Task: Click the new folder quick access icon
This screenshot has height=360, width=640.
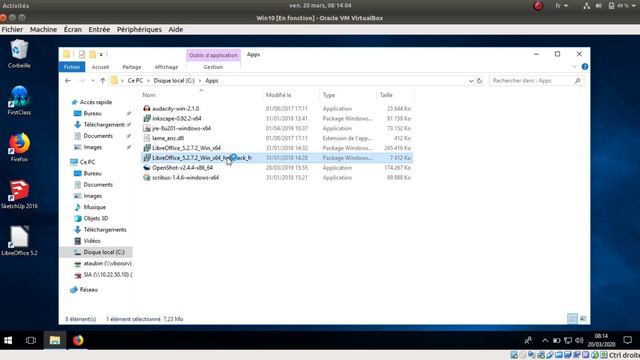Action: point(93,54)
